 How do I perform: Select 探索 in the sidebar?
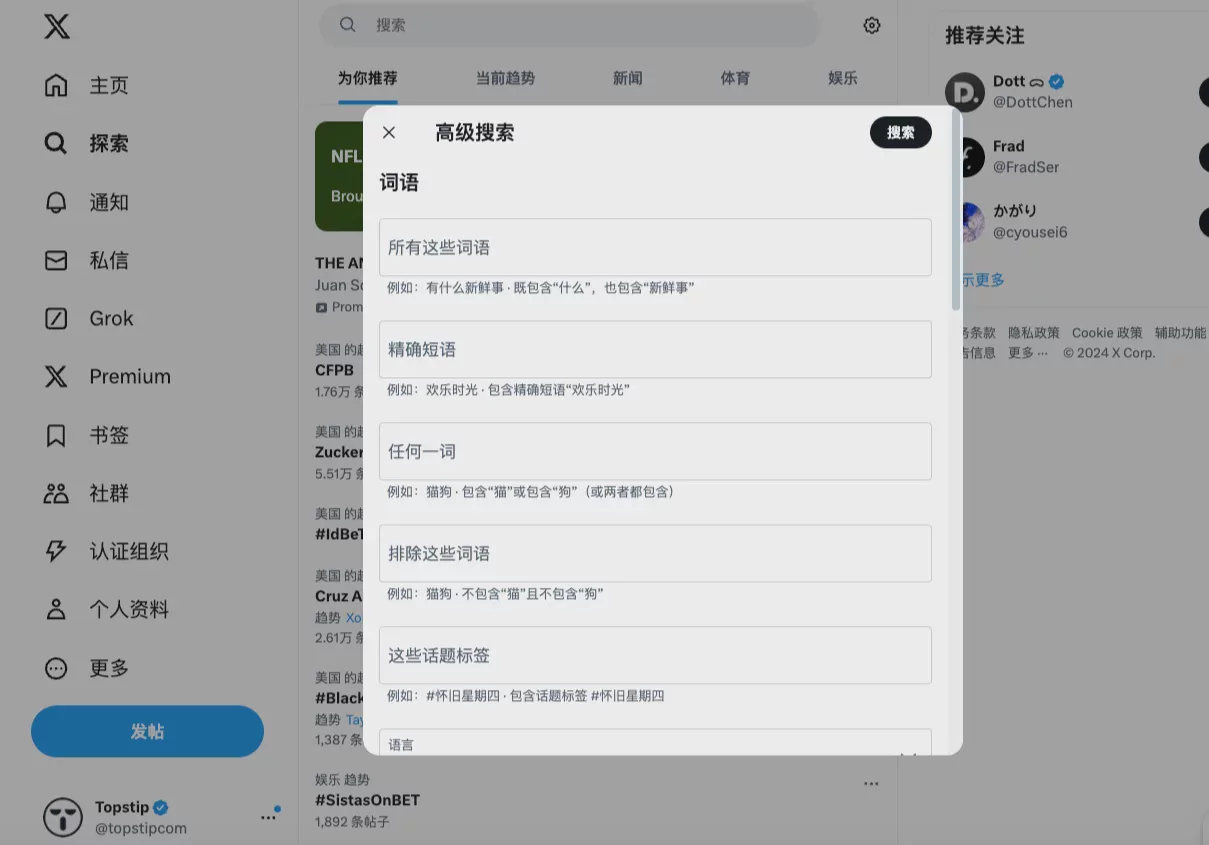109,143
